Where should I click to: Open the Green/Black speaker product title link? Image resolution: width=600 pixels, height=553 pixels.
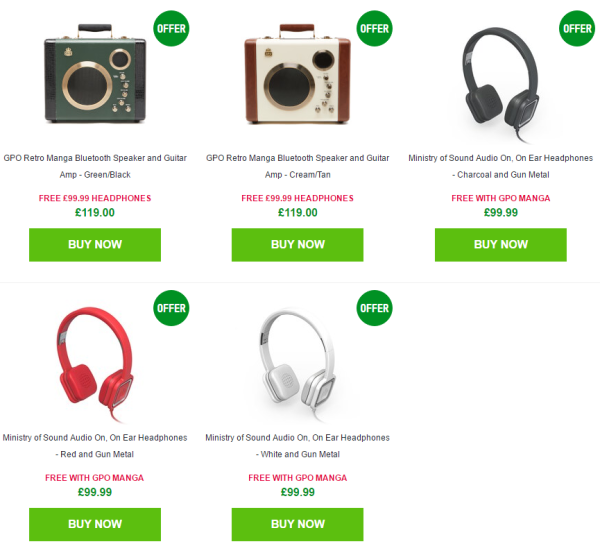95,166
